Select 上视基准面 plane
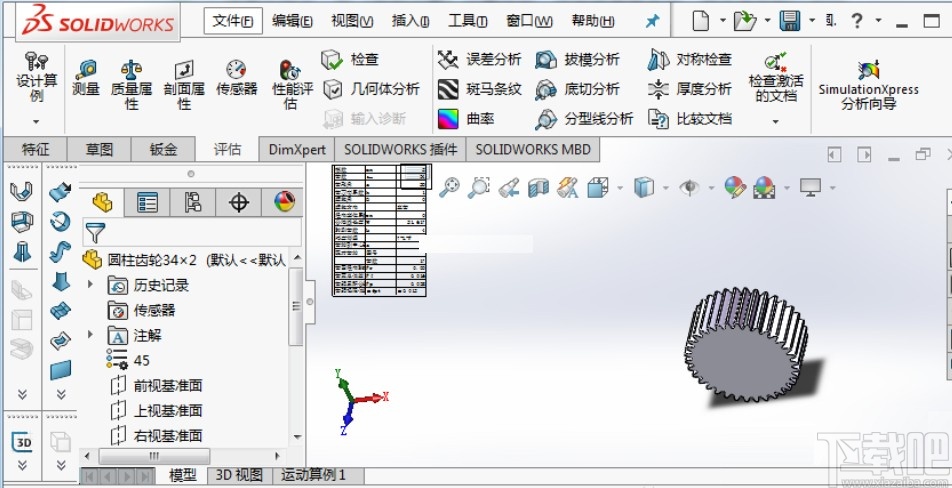The height and width of the screenshot is (488, 952). click(156, 411)
